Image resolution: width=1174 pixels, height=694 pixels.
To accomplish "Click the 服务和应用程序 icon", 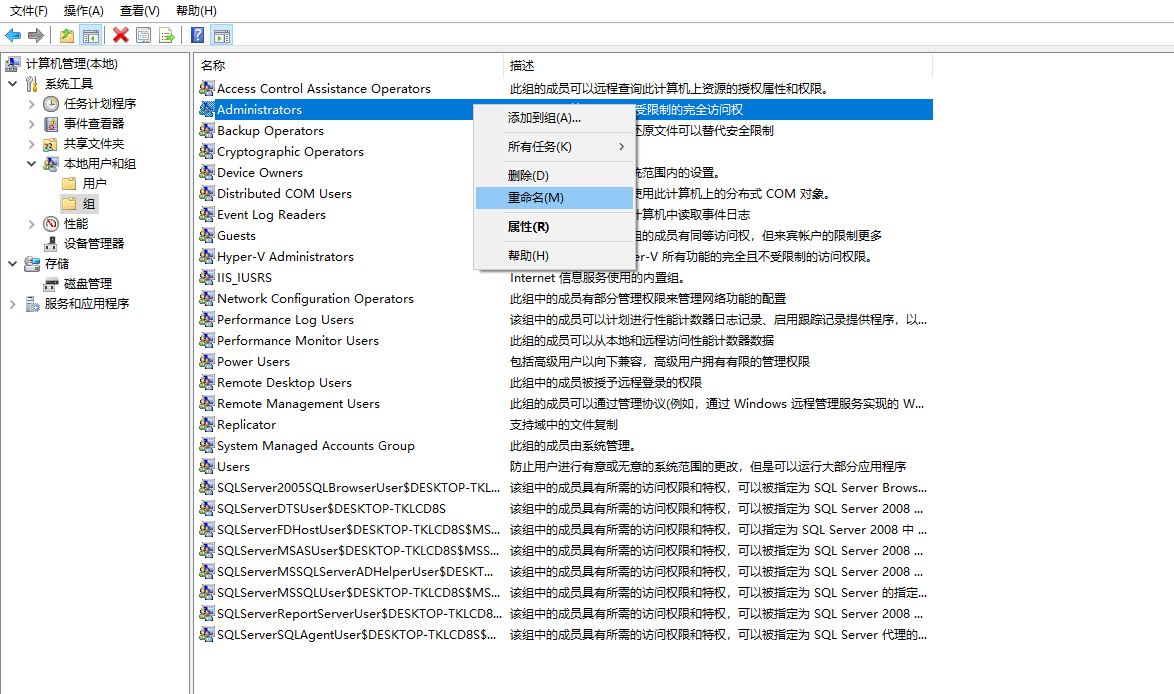I will tap(32, 303).
